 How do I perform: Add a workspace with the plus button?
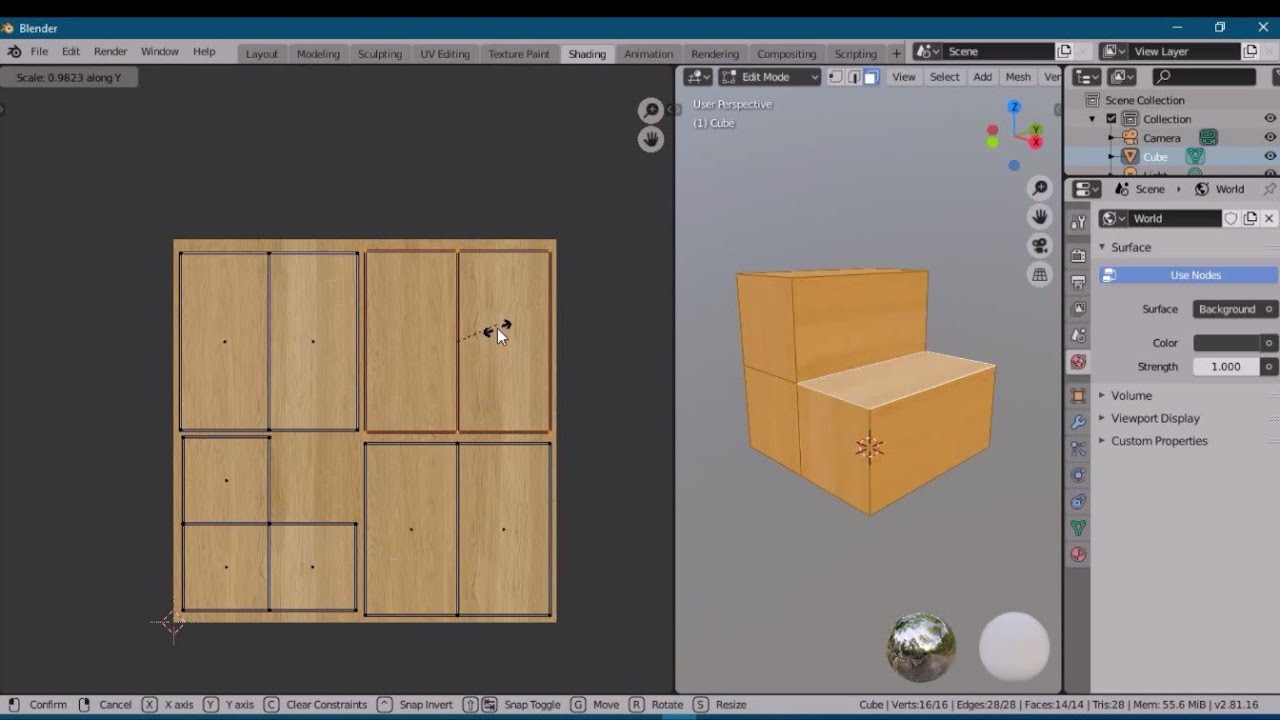(x=896, y=54)
